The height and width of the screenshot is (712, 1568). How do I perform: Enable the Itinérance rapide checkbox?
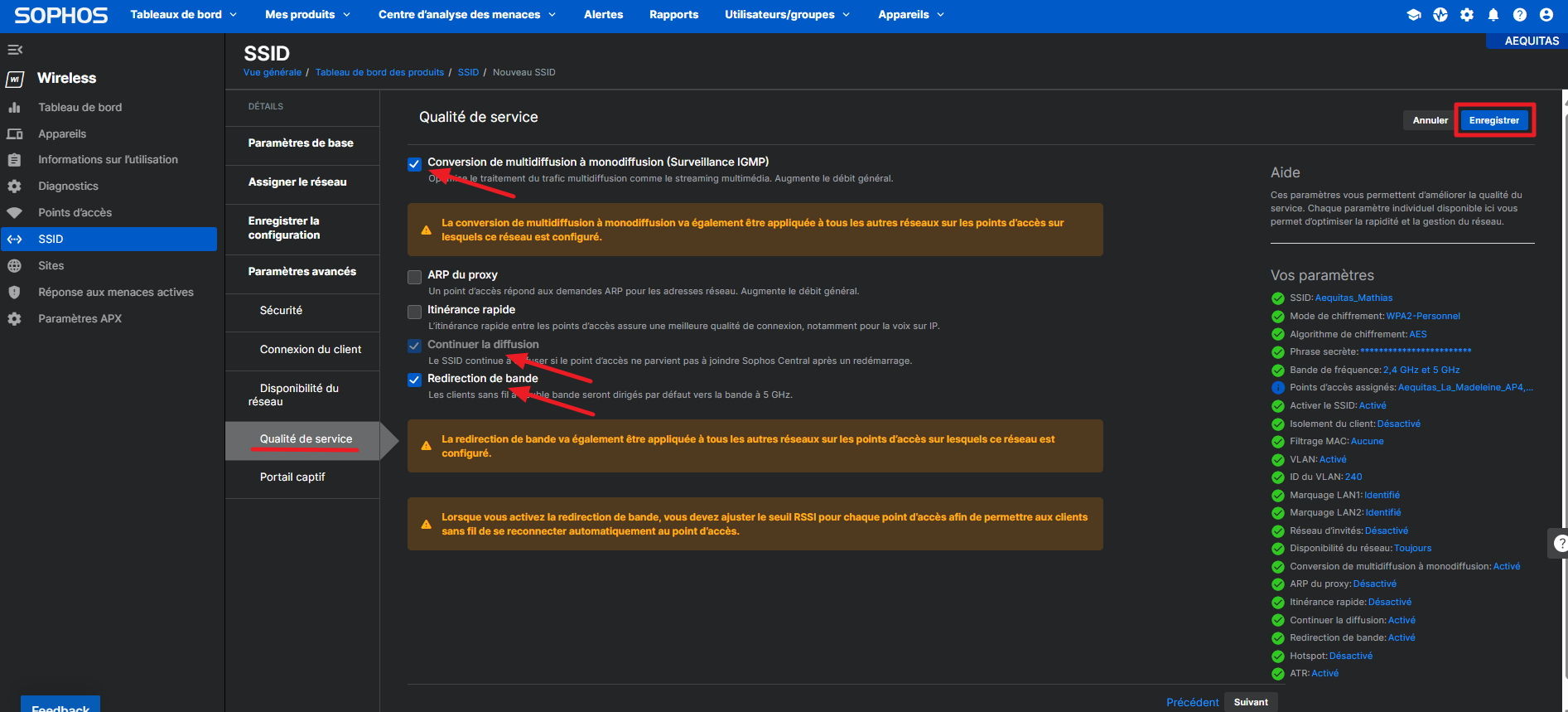(x=414, y=312)
